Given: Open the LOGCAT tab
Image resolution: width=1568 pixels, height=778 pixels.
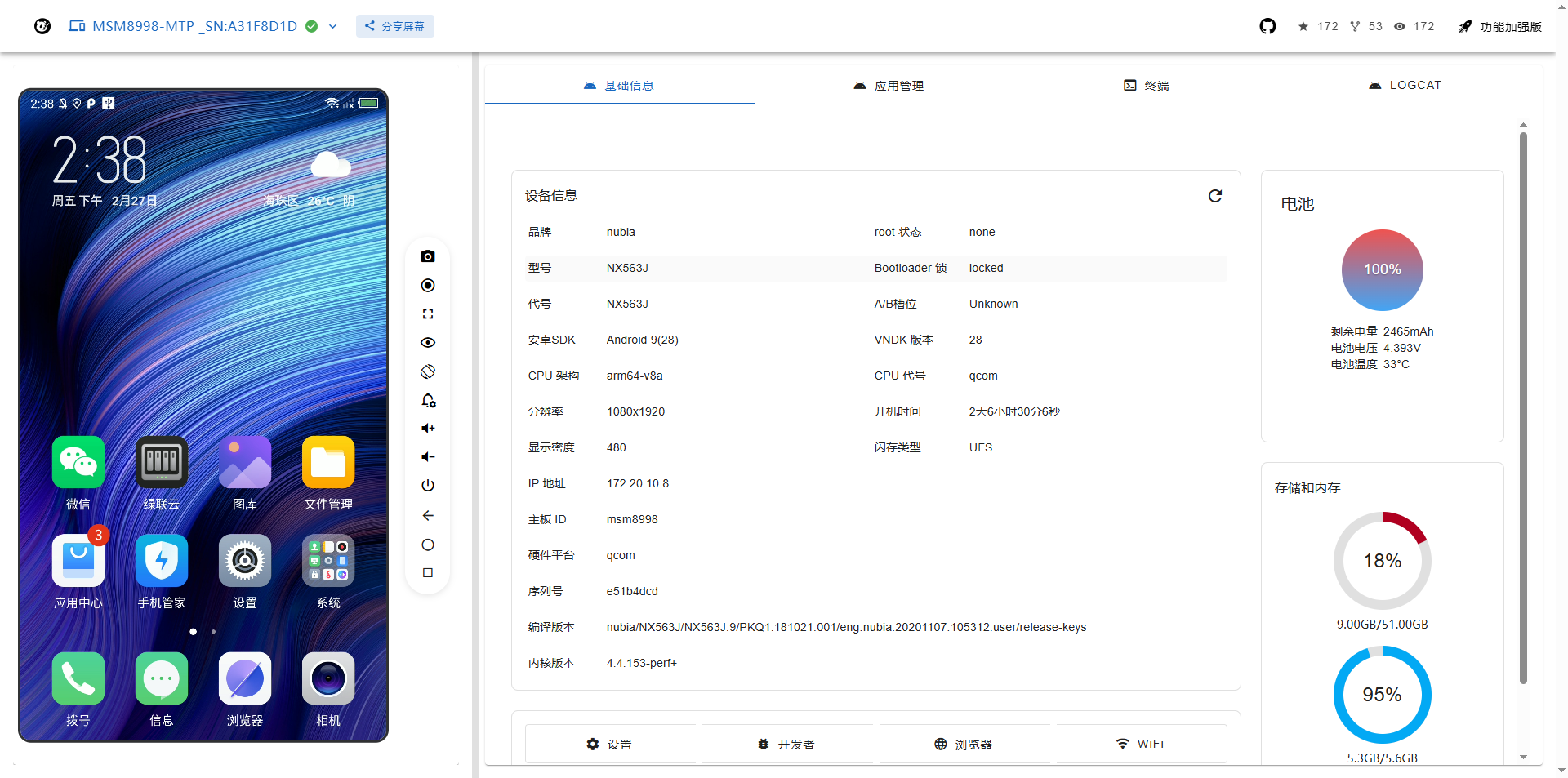Looking at the screenshot, I should tap(1405, 86).
